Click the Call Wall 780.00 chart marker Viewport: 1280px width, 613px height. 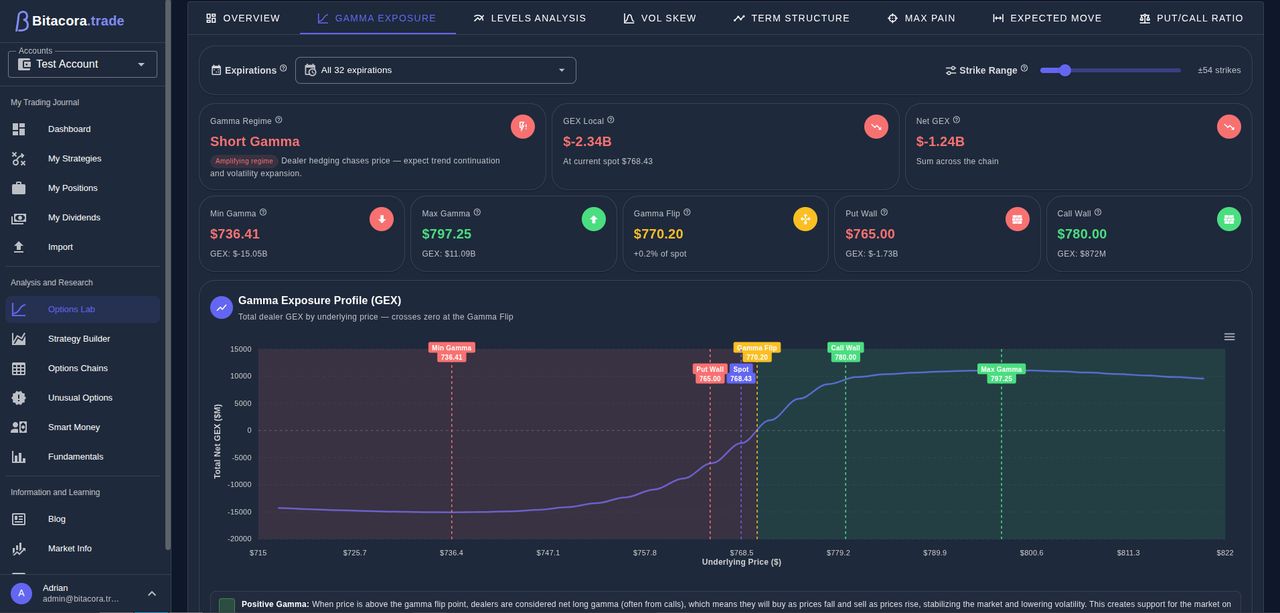(845, 352)
